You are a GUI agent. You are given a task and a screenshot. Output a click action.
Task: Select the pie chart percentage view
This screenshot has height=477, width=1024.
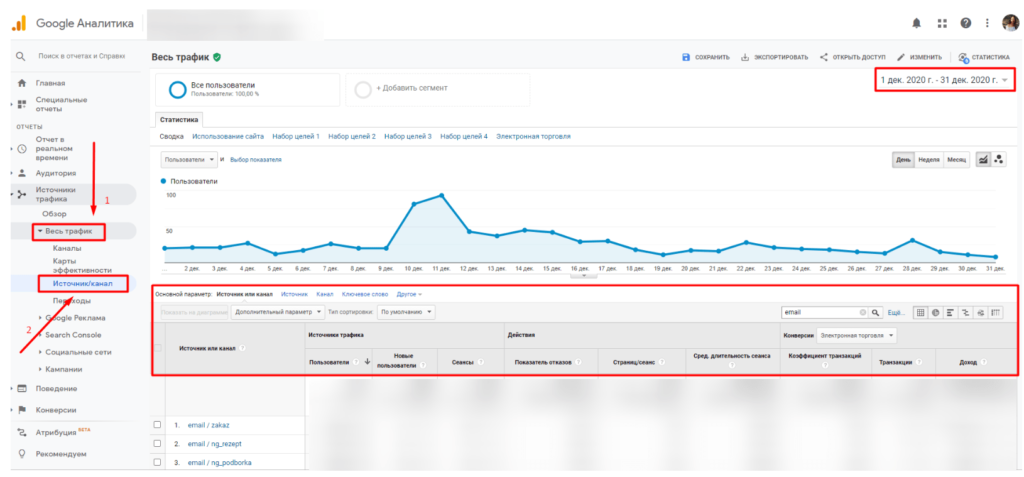[936, 313]
